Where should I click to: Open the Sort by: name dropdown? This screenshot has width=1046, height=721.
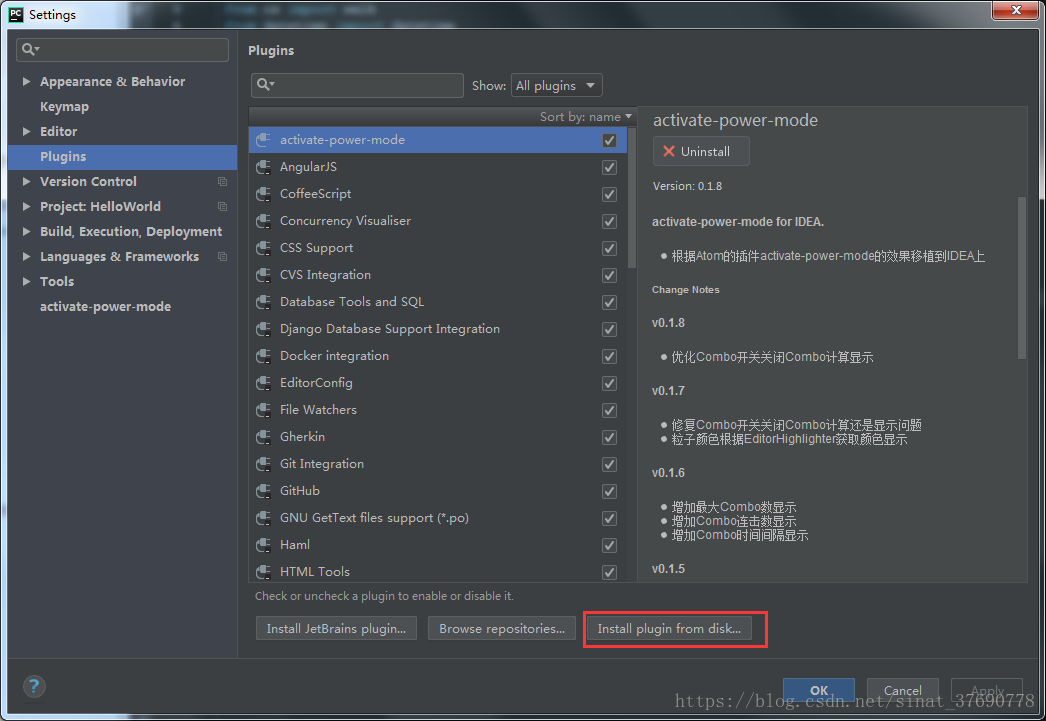point(586,117)
